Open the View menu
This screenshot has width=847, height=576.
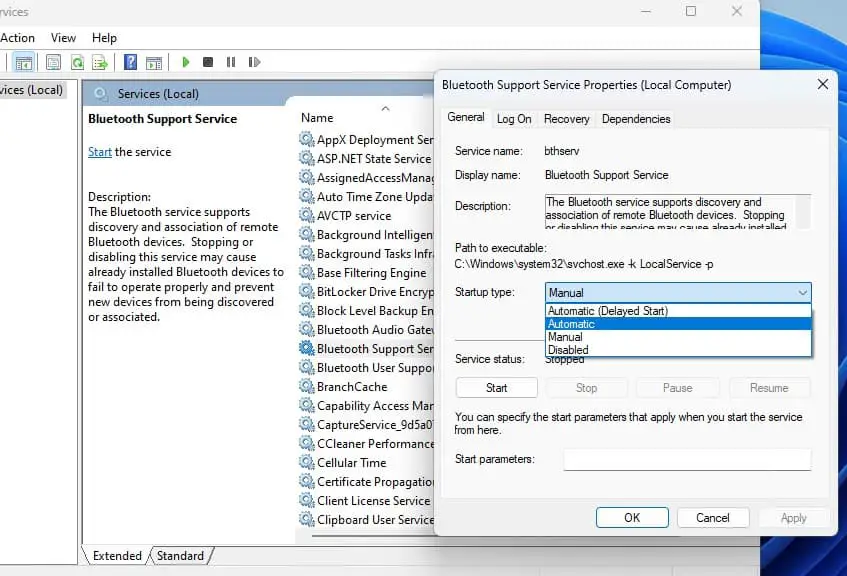(x=63, y=38)
